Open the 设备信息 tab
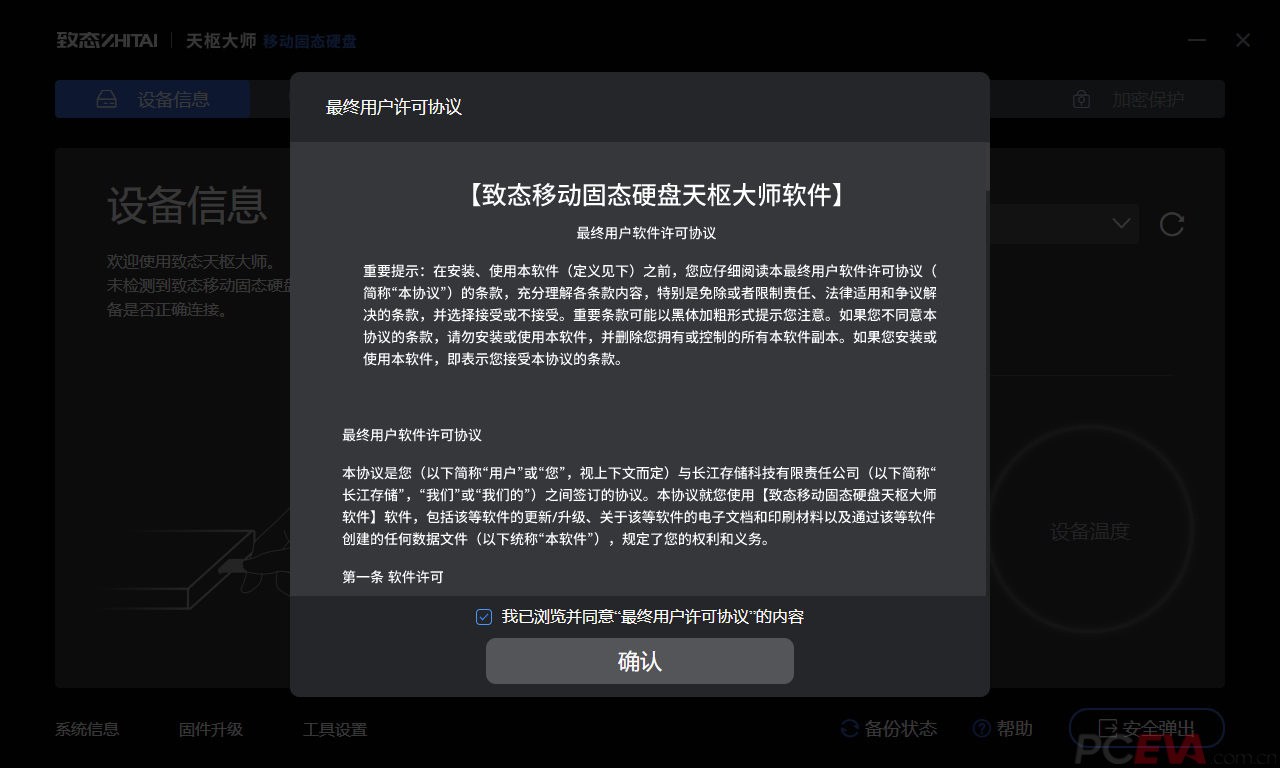Screen dimensions: 1280x768 (x=153, y=100)
